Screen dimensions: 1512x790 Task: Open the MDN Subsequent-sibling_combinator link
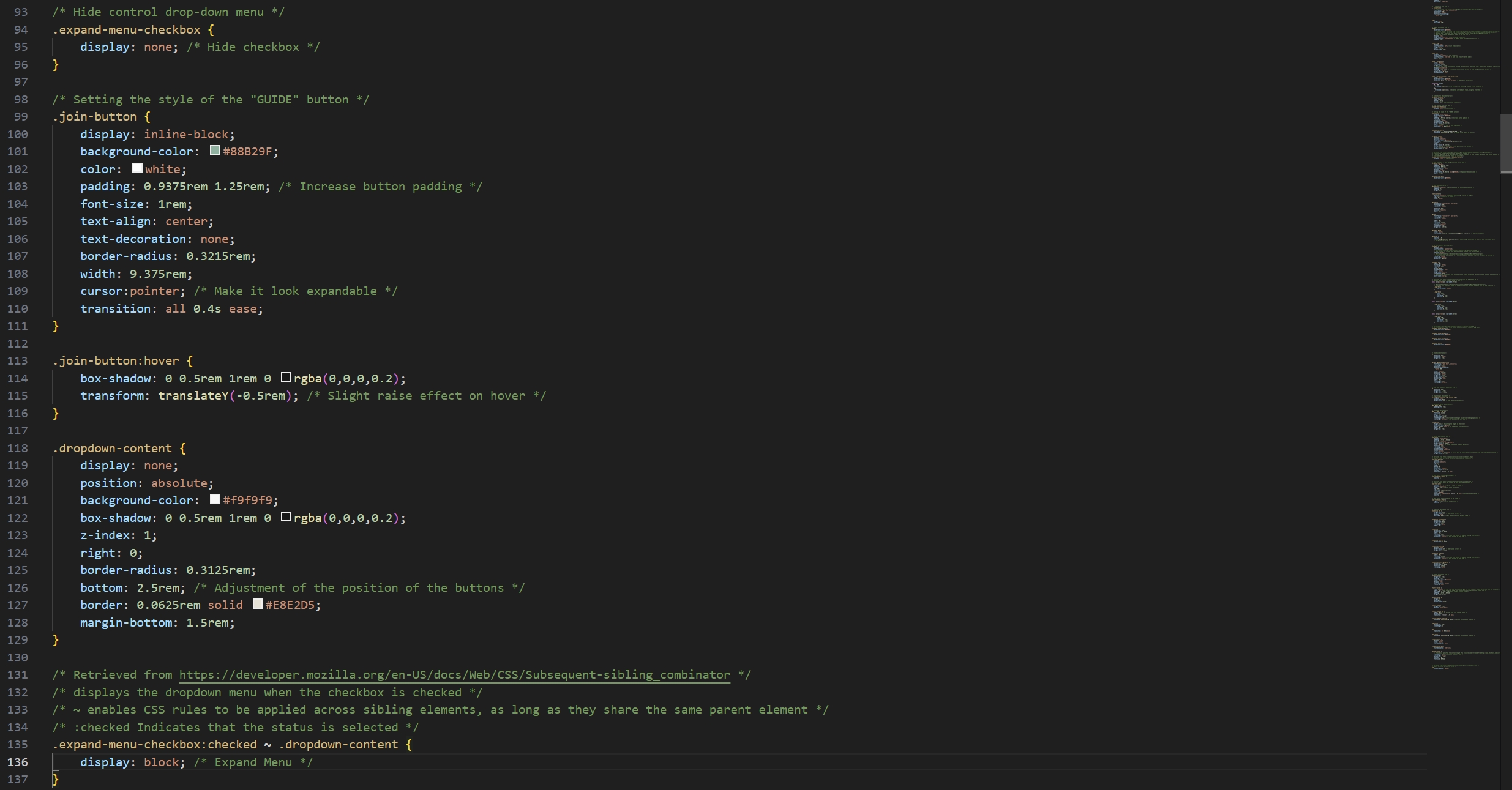click(x=453, y=675)
